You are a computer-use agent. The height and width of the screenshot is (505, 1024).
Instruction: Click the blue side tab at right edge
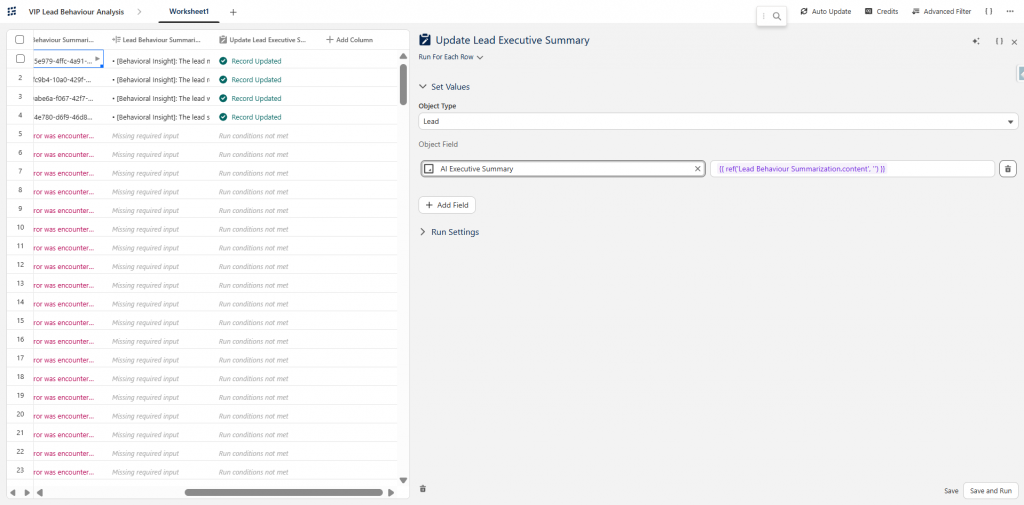point(1021,73)
